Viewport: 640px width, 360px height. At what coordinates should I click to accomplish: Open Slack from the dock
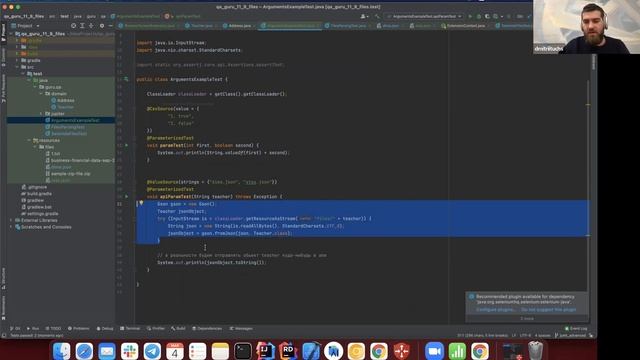pyautogui.click(x=130, y=351)
